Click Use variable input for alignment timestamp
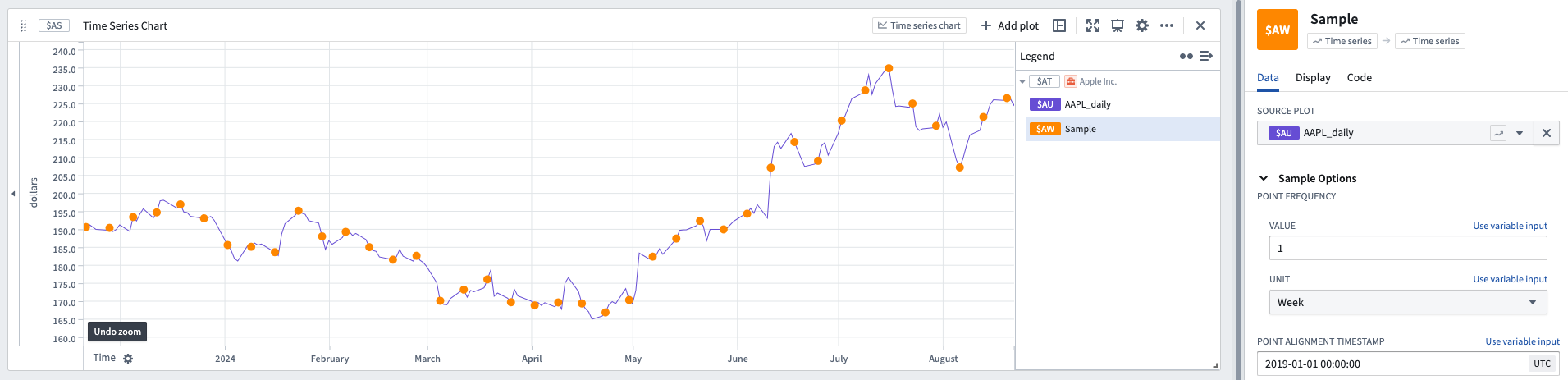The height and width of the screenshot is (380, 1568). tap(1522, 341)
